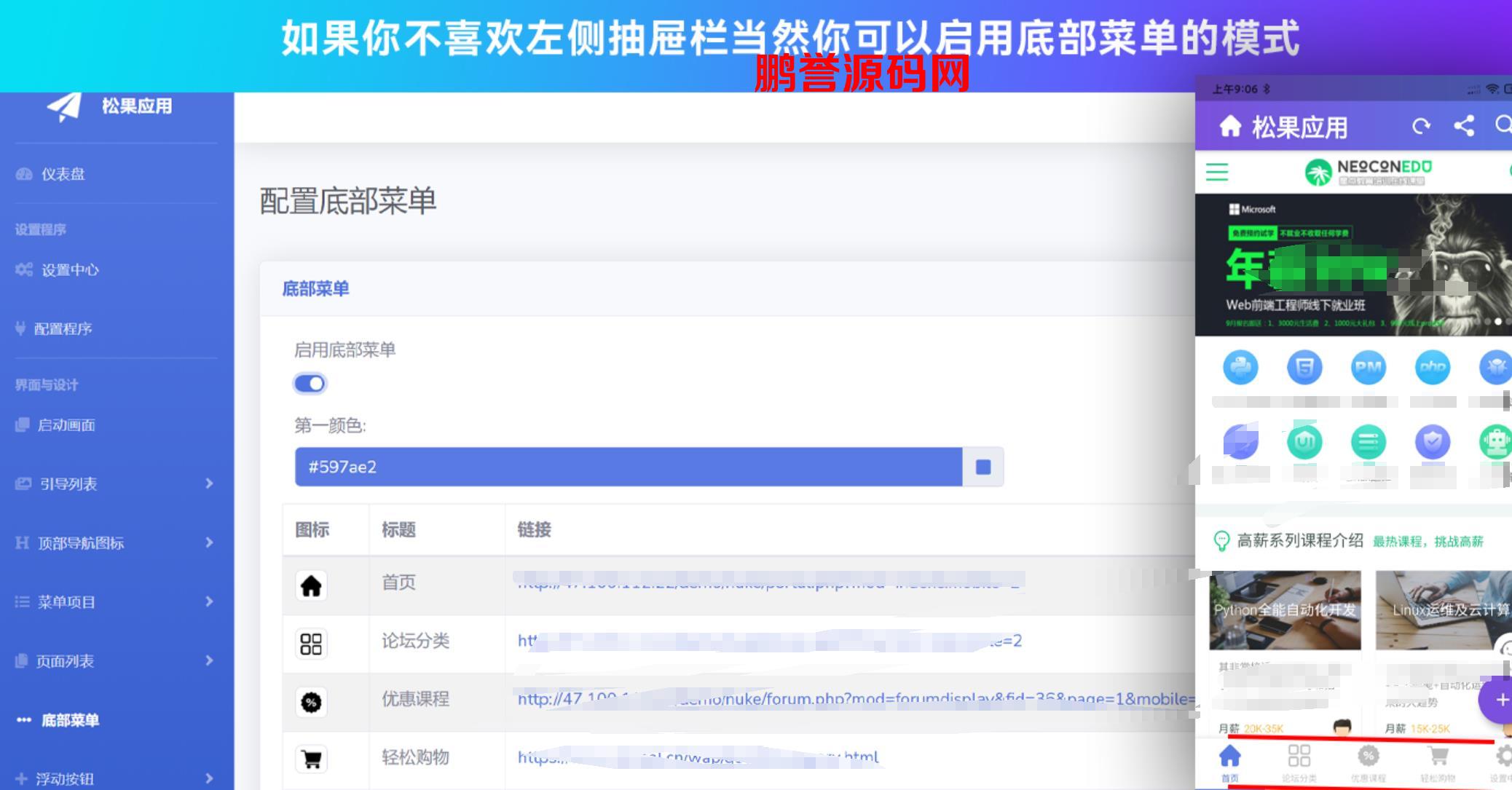The width and height of the screenshot is (1512, 790).
Task: Click the home icon in phone app header
Action: click(x=1230, y=127)
